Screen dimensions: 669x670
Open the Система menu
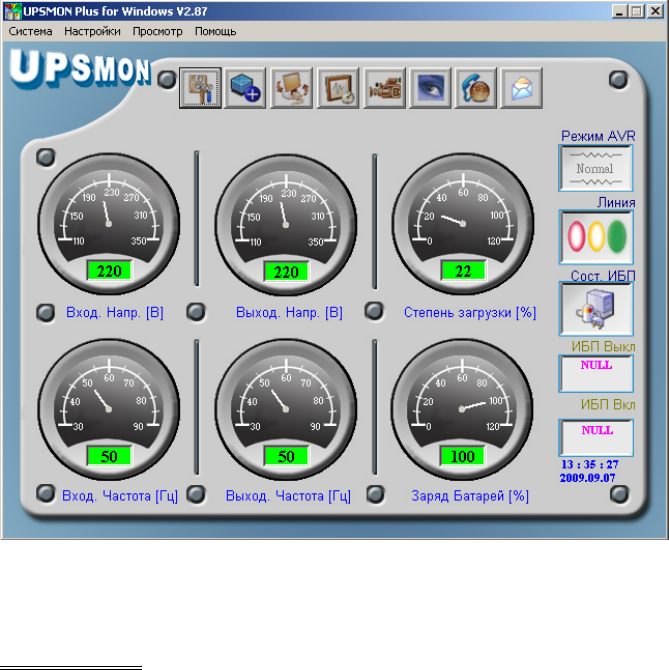pyautogui.click(x=30, y=31)
